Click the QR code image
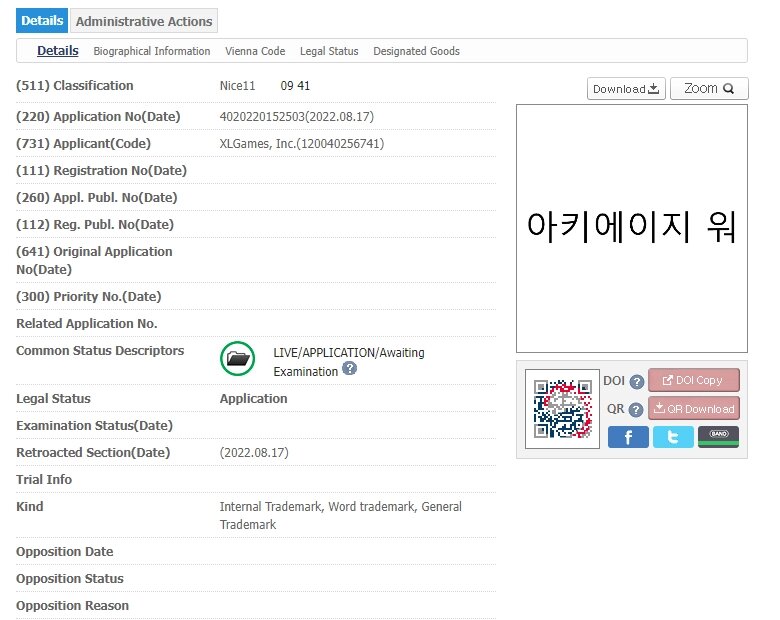The height and width of the screenshot is (620, 780). click(x=563, y=409)
